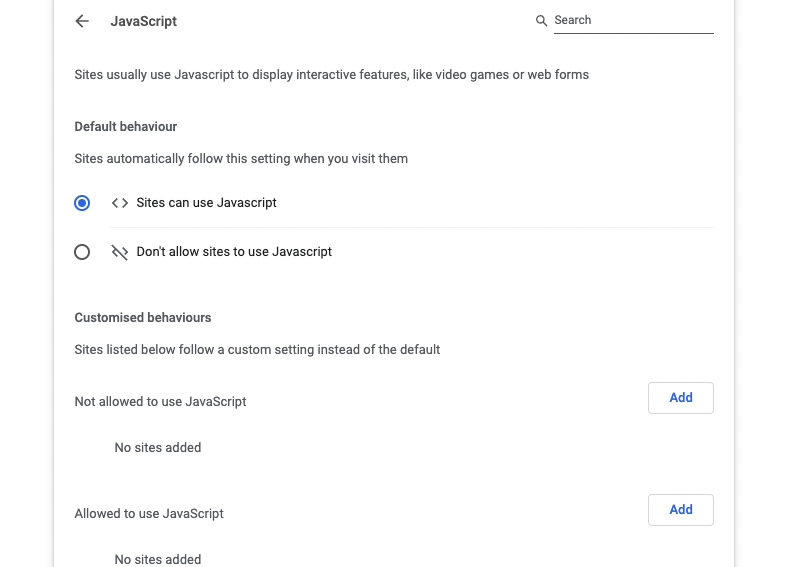The height and width of the screenshot is (567, 795).
Task: Click the magnifying glass search icon
Action: pyautogui.click(x=541, y=20)
